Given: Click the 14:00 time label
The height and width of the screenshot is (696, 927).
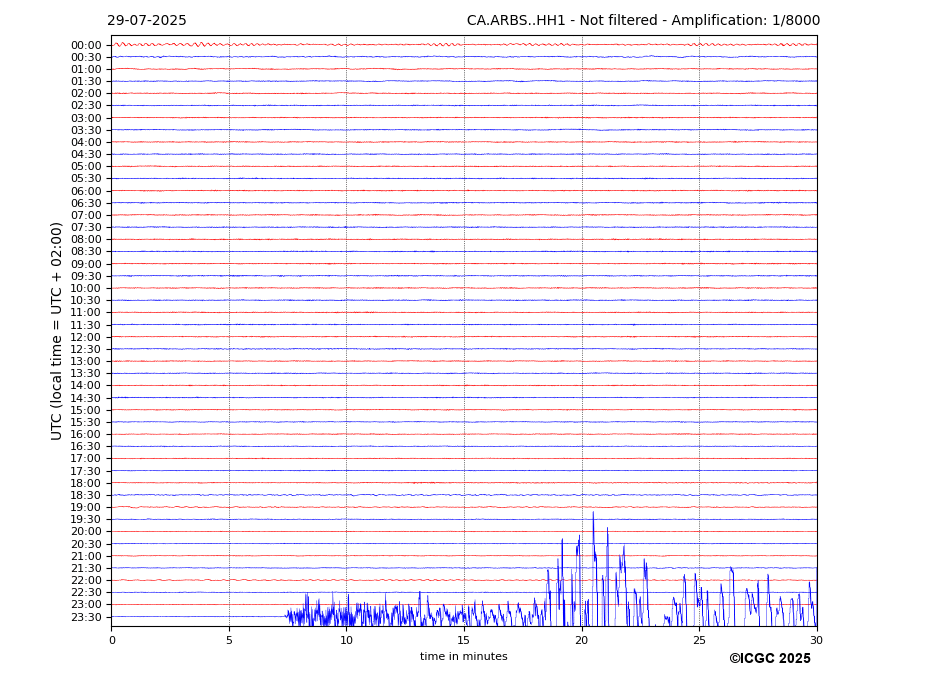Looking at the screenshot, I should 86,386.
